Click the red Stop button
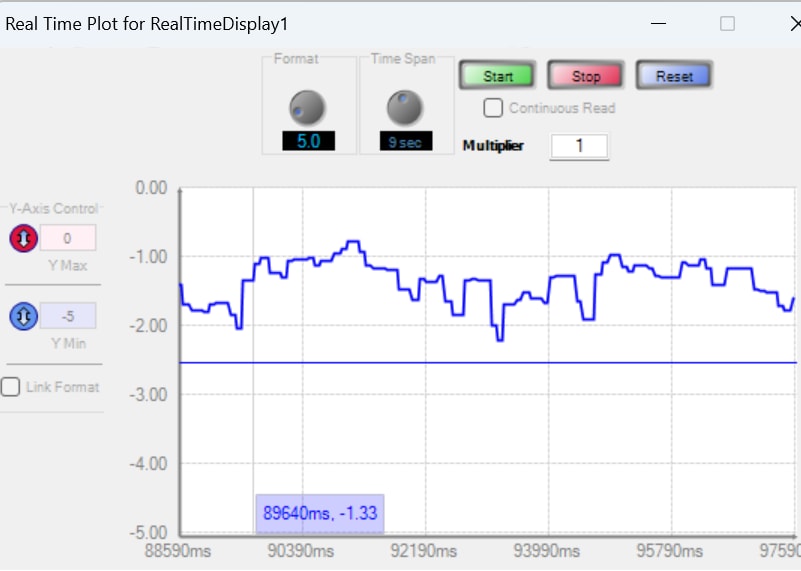This screenshot has width=801, height=571. click(585, 76)
